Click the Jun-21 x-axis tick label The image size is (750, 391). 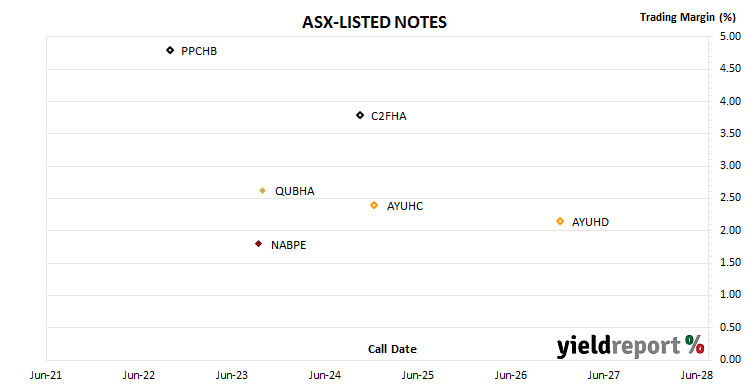pos(45,375)
